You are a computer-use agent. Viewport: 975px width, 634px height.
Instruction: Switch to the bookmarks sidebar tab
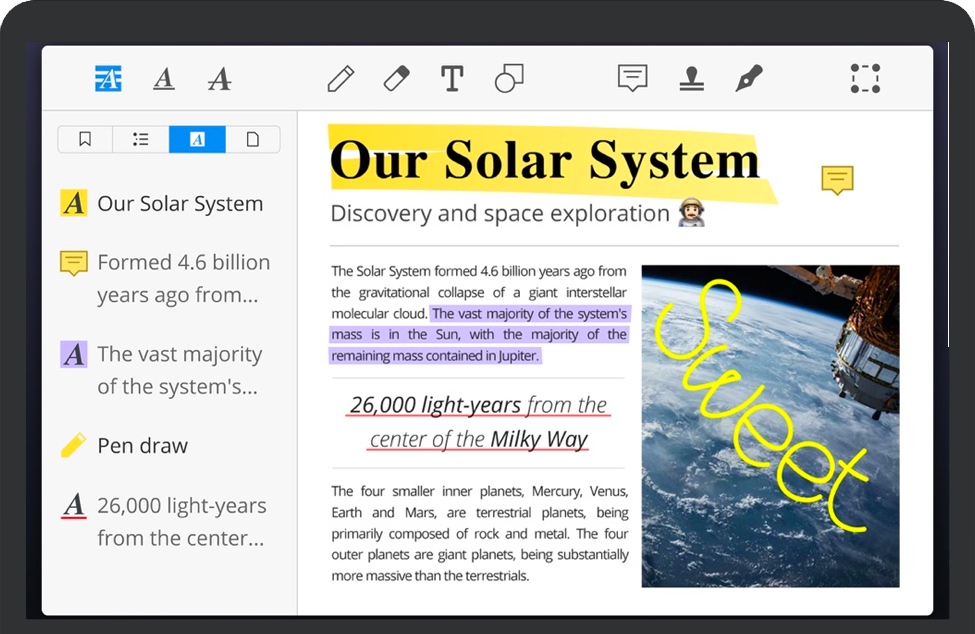[x=85, y=139]
